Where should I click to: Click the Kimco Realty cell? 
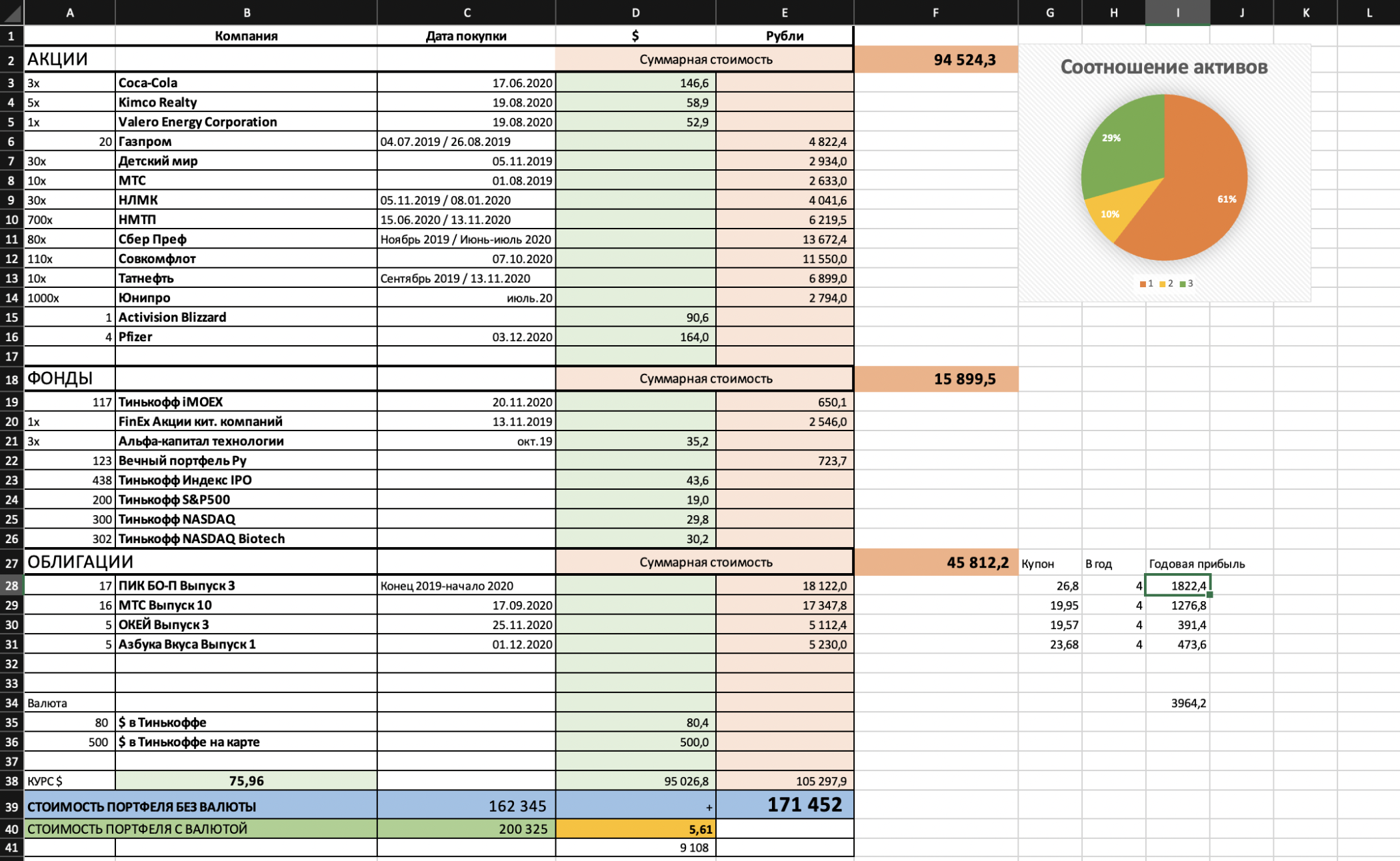coord(246,102)
